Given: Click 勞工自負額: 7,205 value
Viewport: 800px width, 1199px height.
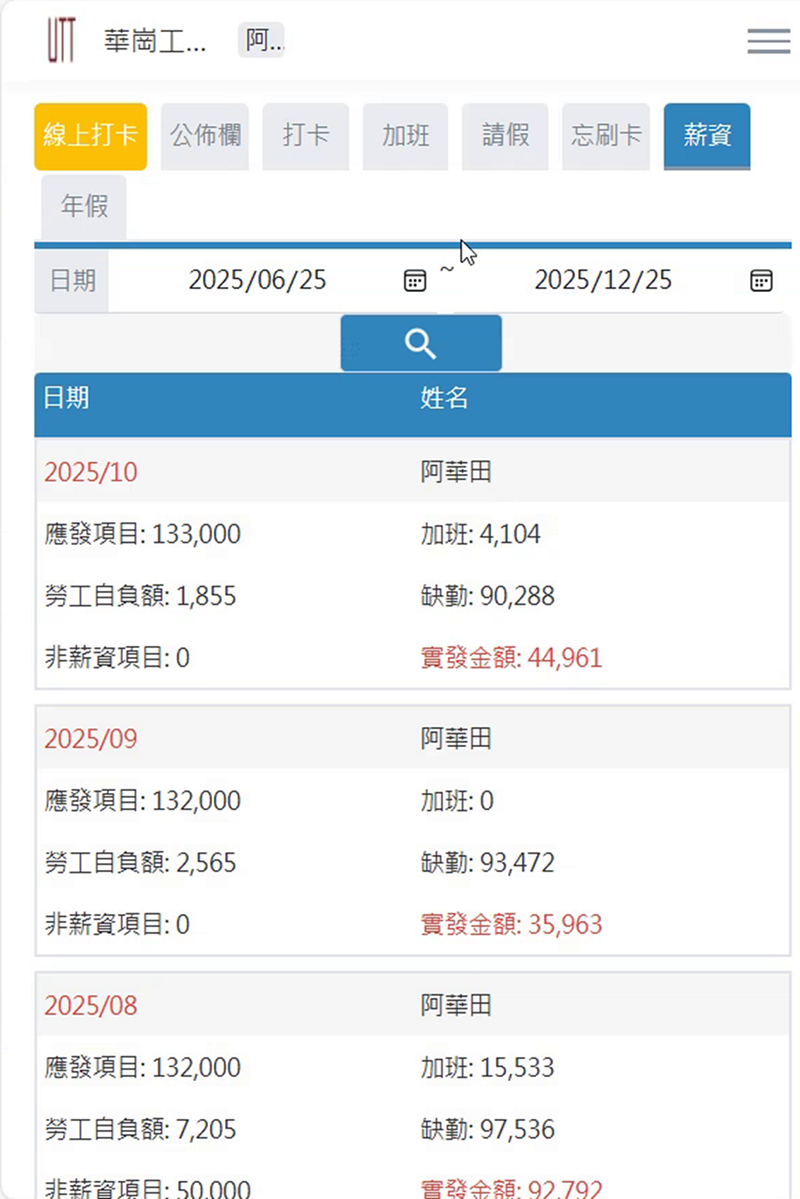Looking at the screenshot, I should tap(141, 1129).
